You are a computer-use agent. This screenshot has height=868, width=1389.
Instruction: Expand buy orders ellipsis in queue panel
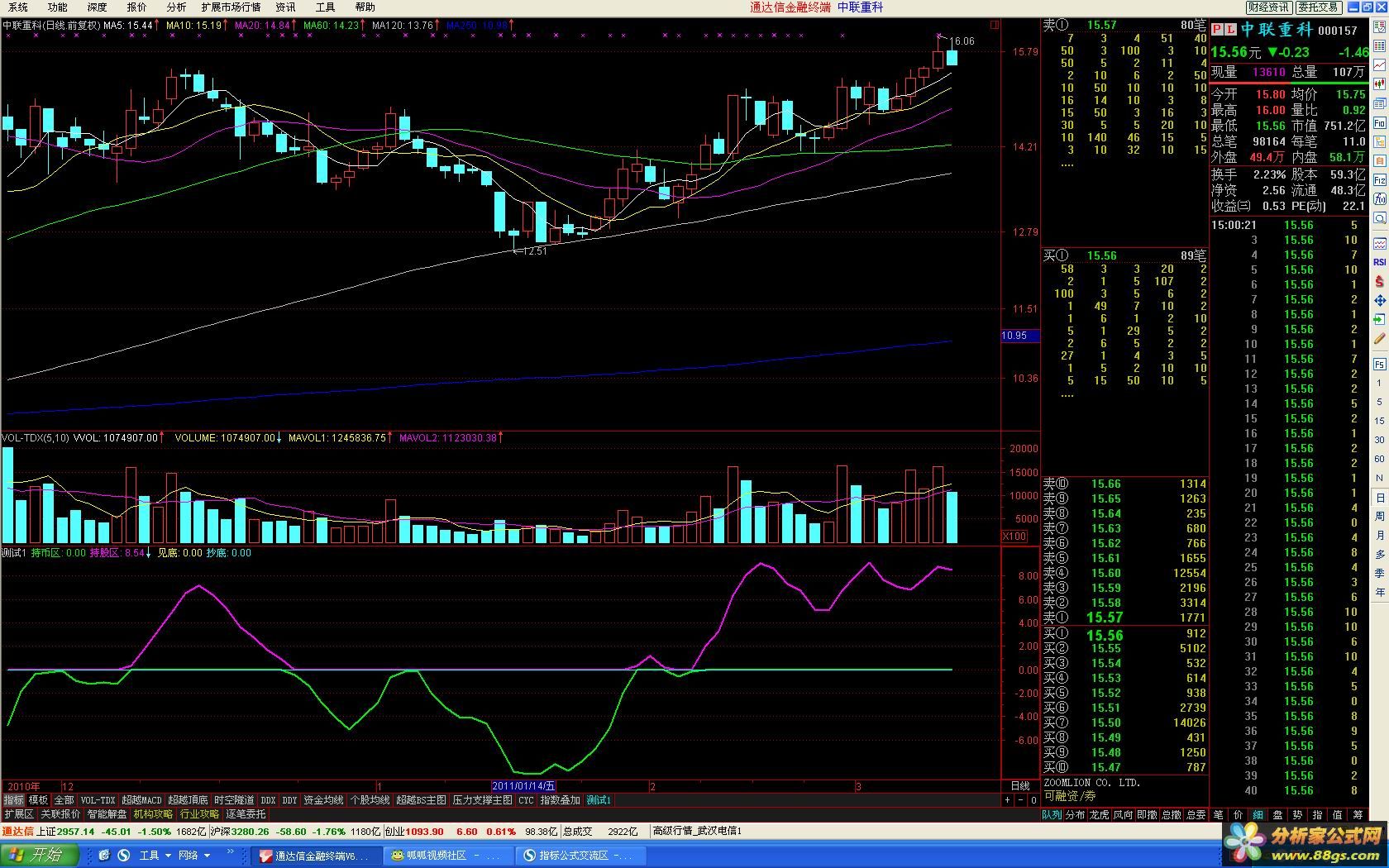coord(1067,394)
